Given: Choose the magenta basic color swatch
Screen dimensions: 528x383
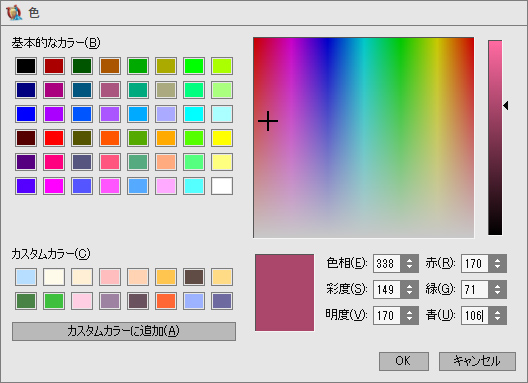Looking at the screenshot, I should click(54, 186).
